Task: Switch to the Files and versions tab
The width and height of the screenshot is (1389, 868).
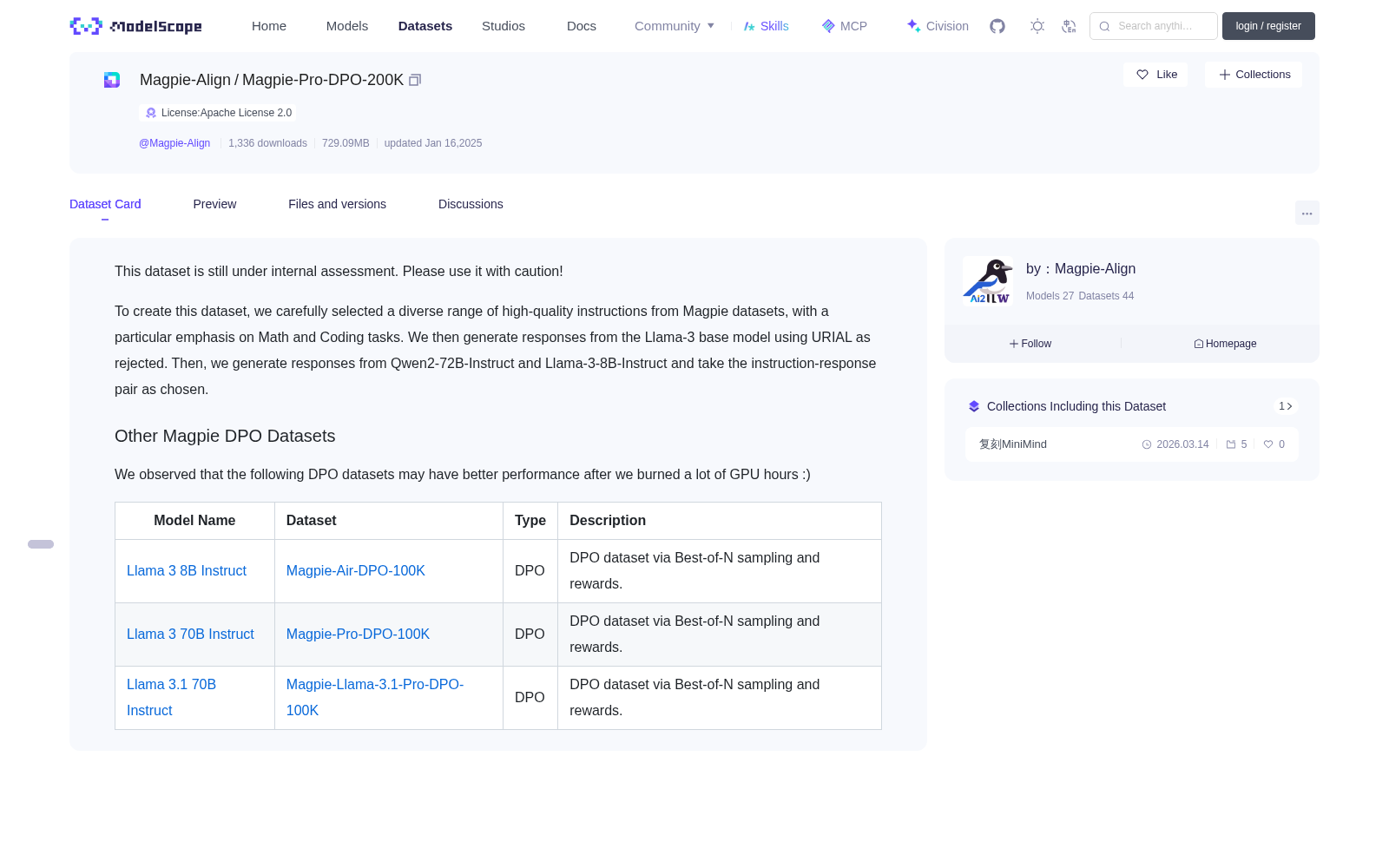Action: click(x=337, y=204)
